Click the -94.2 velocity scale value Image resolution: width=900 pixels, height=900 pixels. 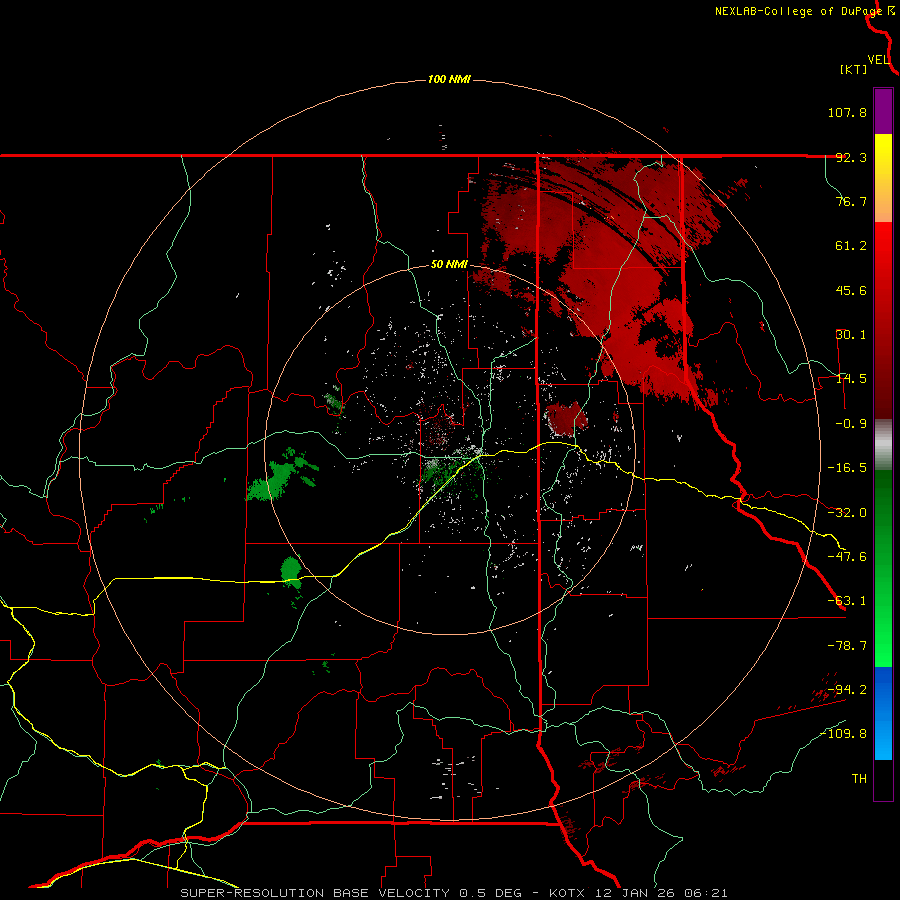pos(847,689)
